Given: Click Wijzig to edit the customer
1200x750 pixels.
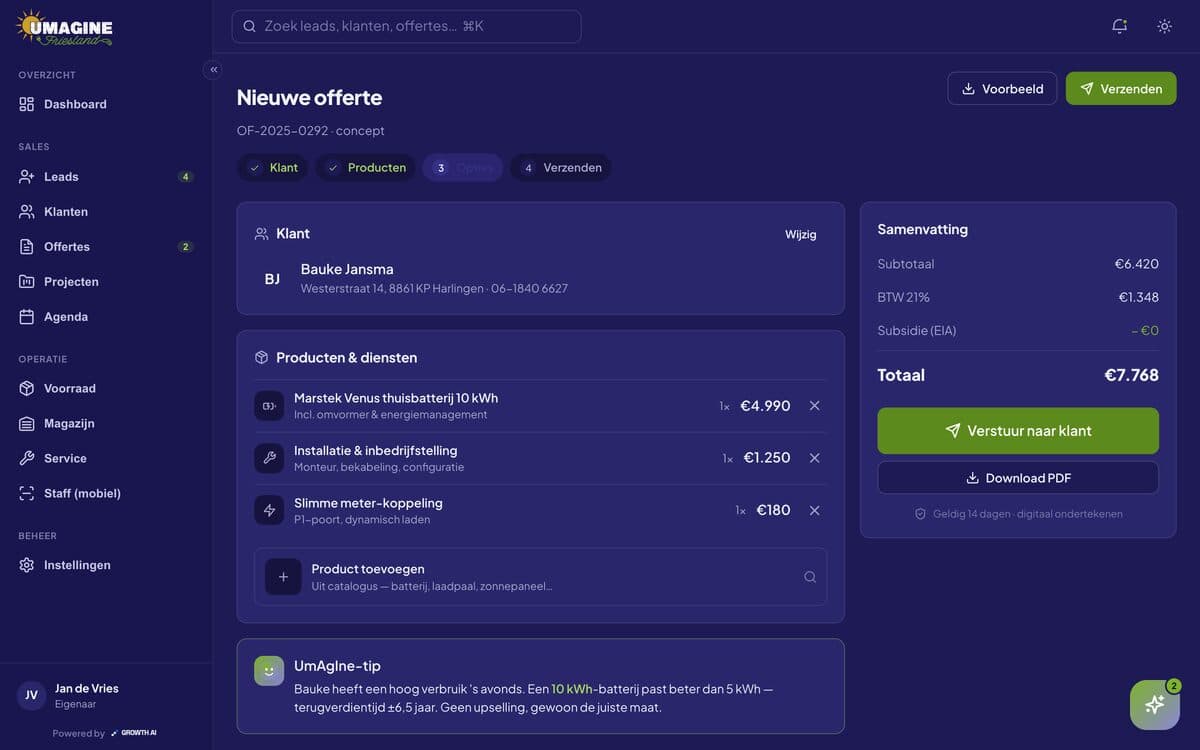Looking at the screenshot, I should coord(801,234).
